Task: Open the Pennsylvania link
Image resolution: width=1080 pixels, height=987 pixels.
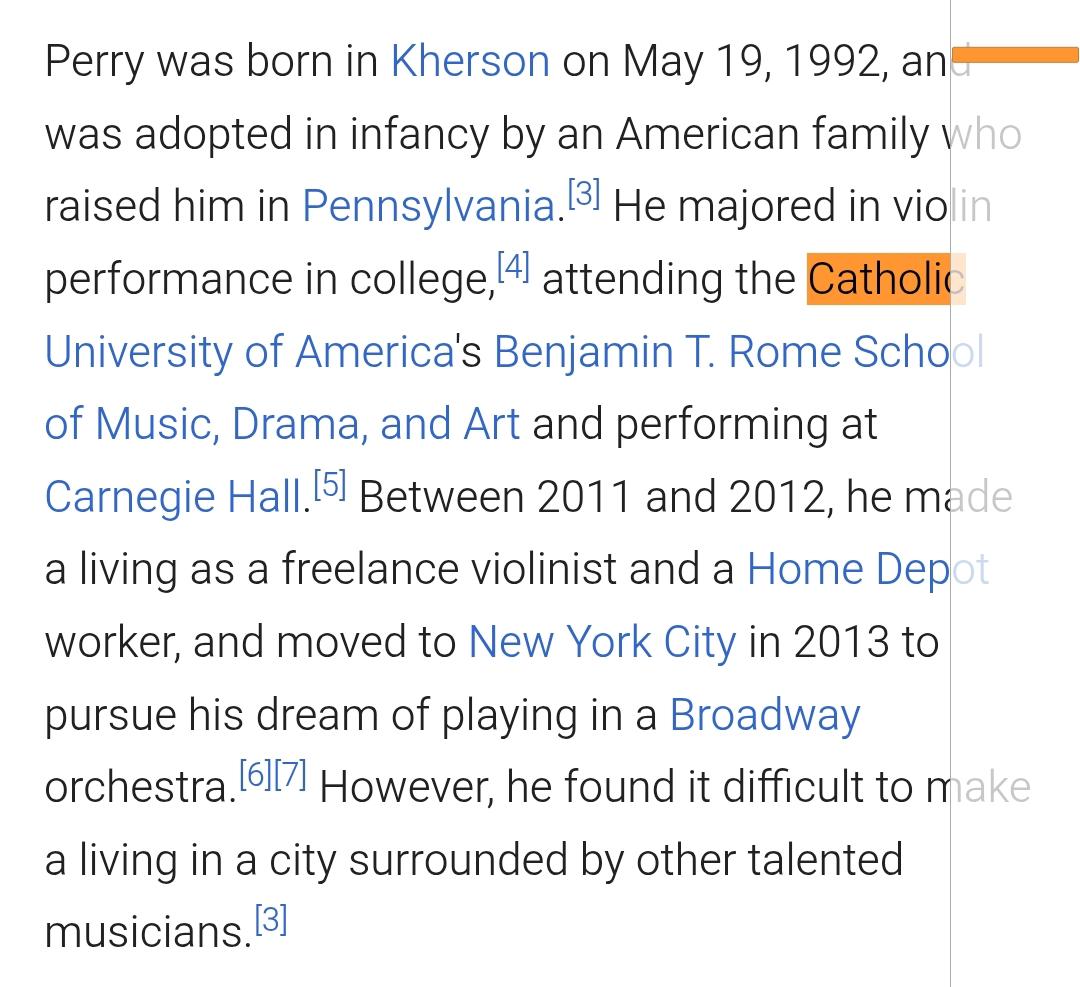Action: [428, 207]
